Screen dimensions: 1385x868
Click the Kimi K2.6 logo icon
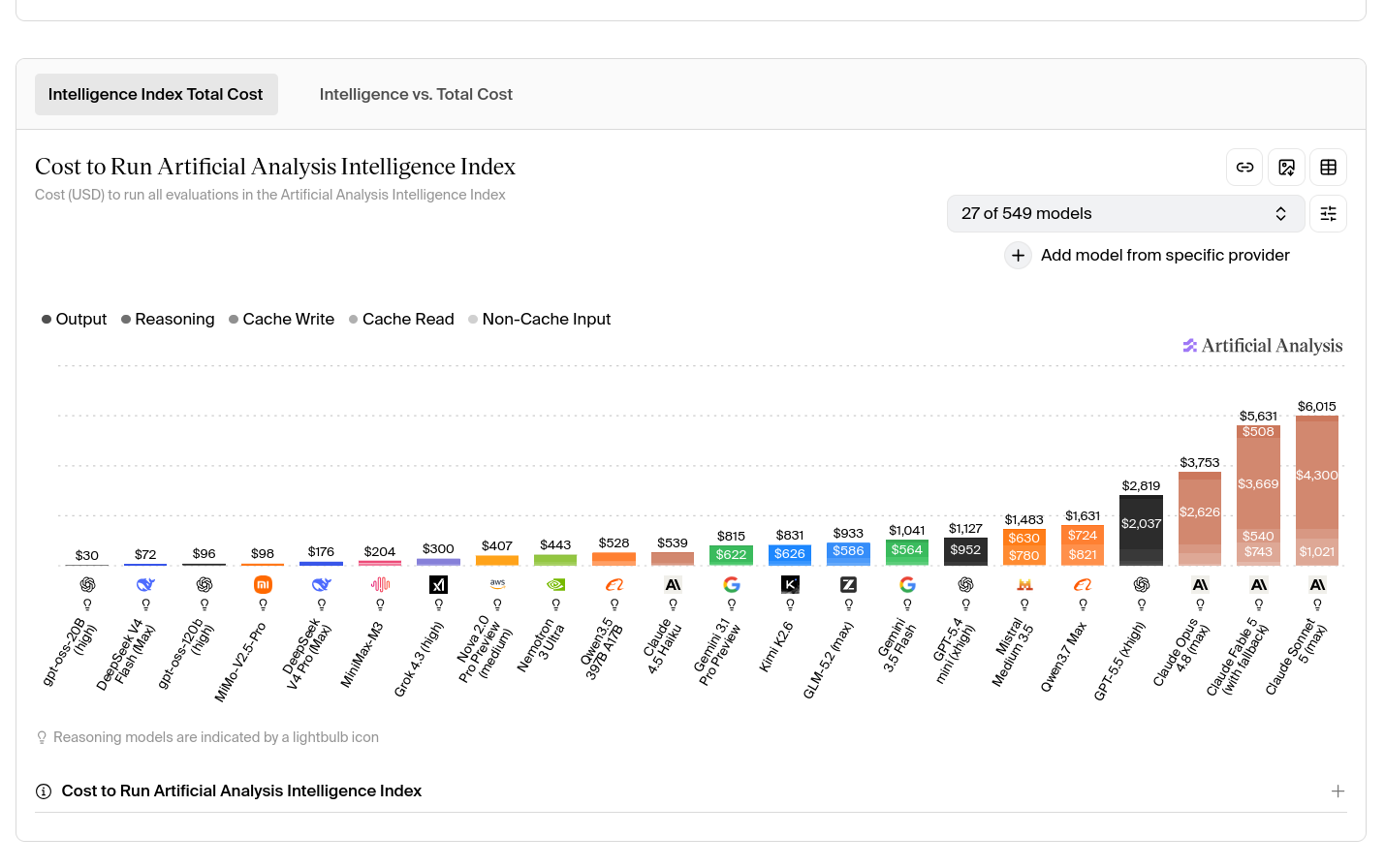[790, 584]
